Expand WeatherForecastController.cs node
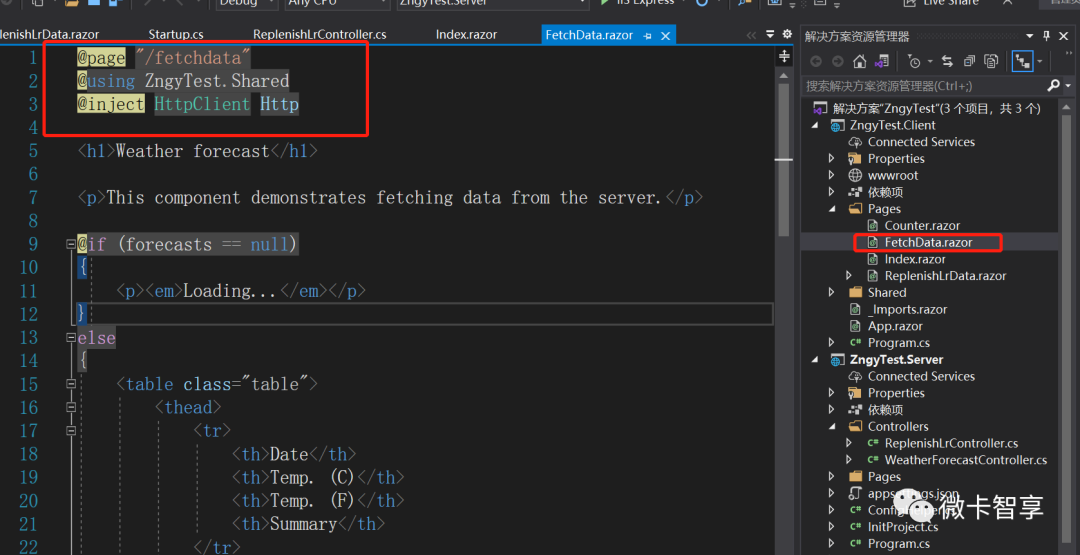Viewport: 1080px width, 555px height. coord(849,460)
